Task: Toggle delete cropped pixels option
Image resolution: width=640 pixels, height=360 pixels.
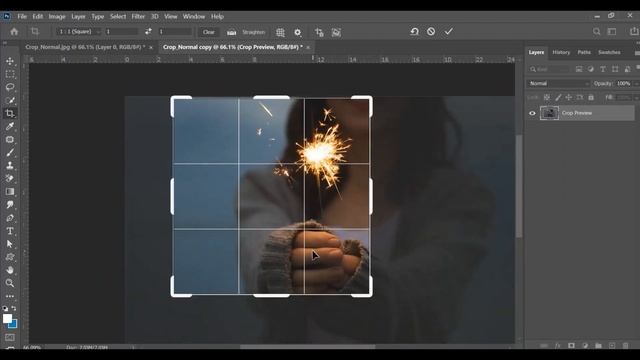Action: pyautogui.click(x=319, y=32)
